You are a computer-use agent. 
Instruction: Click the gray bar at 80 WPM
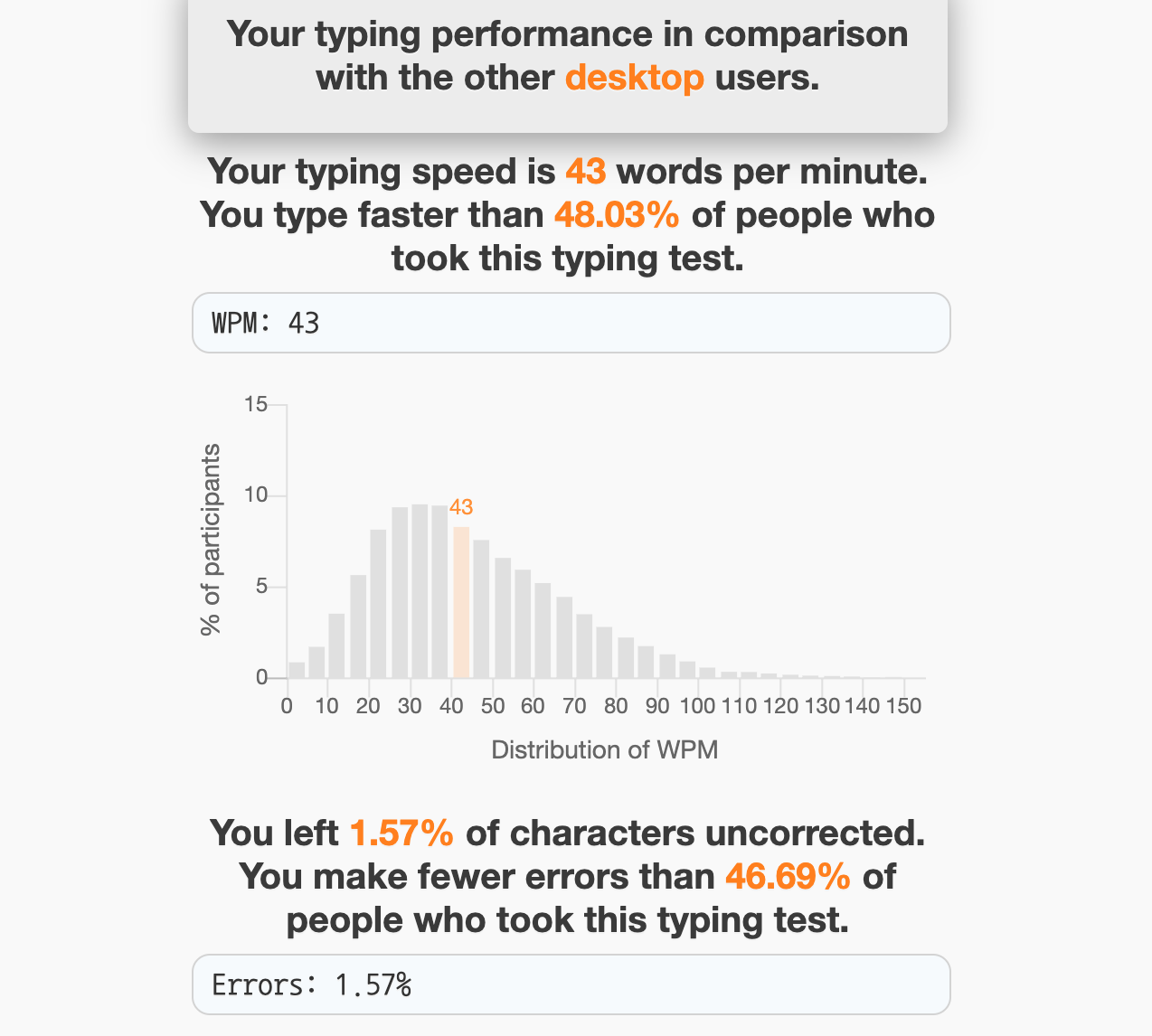tap(625, 657)
